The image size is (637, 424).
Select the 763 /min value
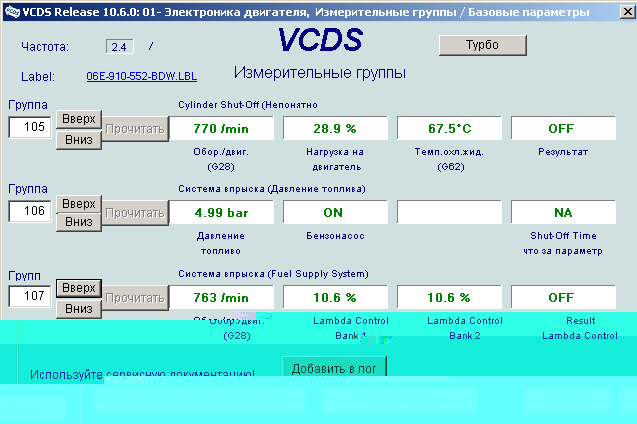point(221,297)
